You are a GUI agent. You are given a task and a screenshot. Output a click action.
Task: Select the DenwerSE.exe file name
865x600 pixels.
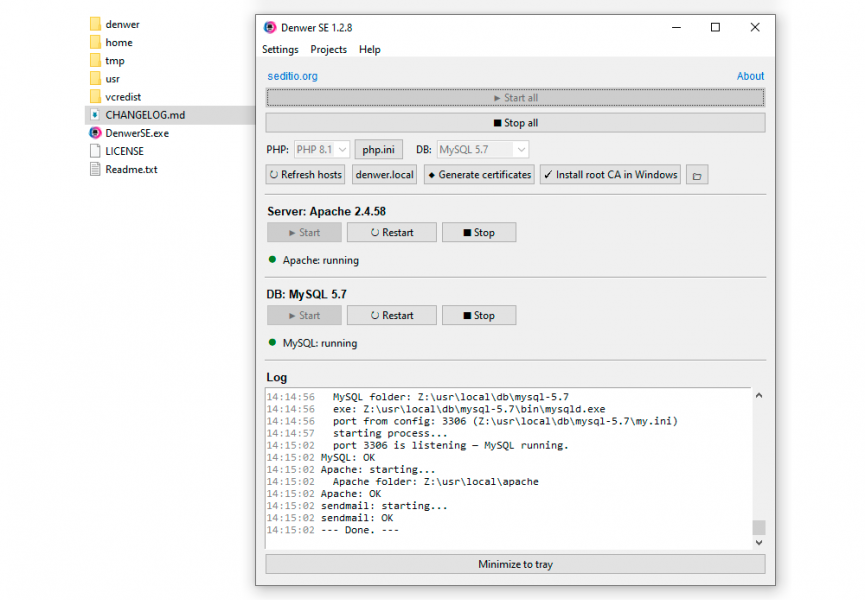coord(137,133)
